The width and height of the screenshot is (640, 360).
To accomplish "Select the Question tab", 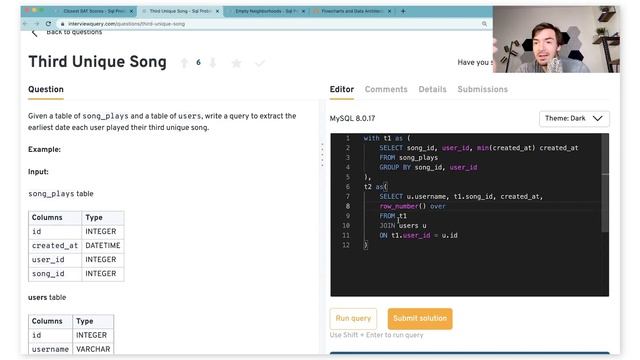I will coord(46,89).
